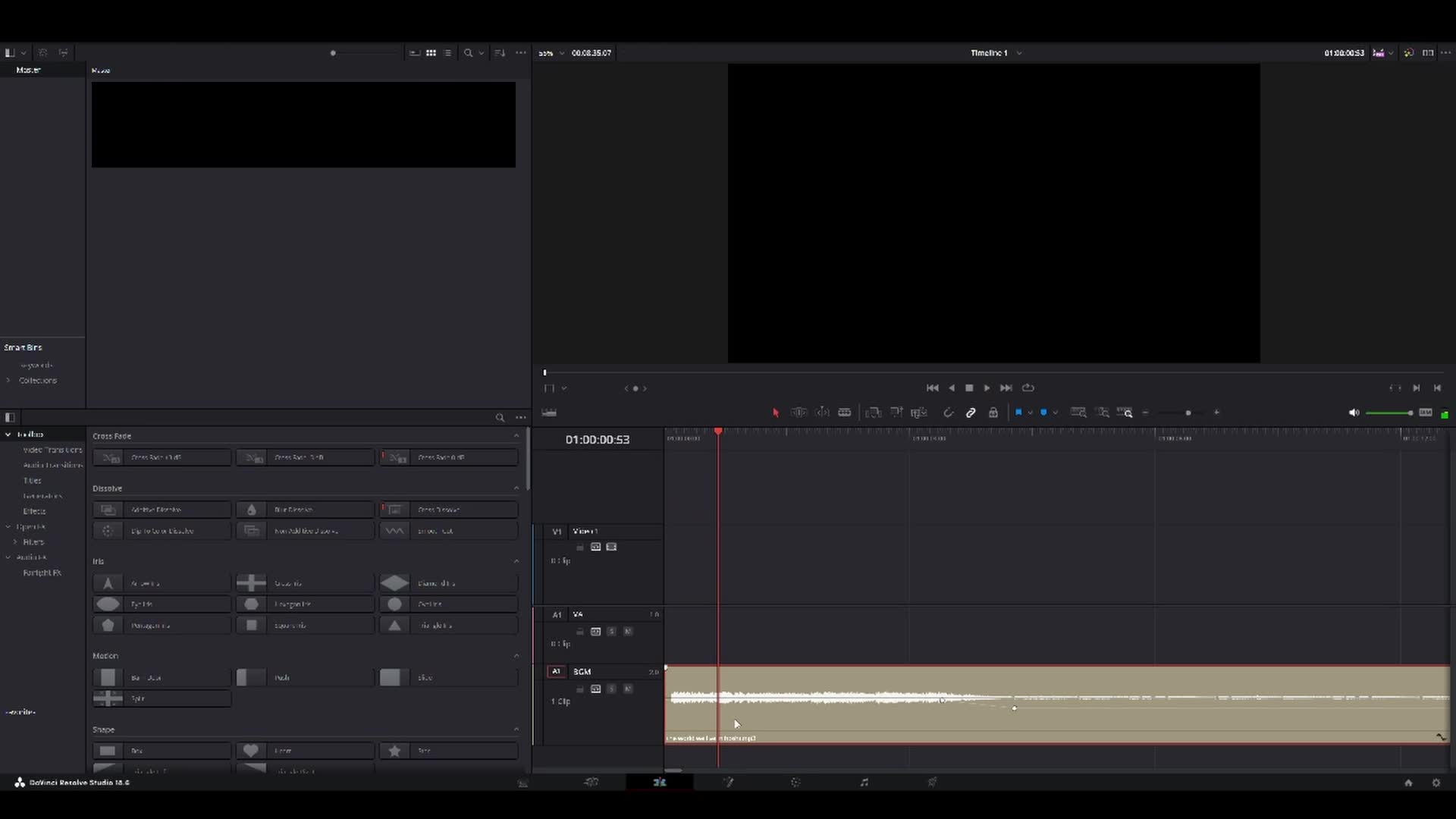Adjust the timeline zoom slider
Image resolution: width=1456 pixels, height=819 pixels.
(x=1187, y=413)
